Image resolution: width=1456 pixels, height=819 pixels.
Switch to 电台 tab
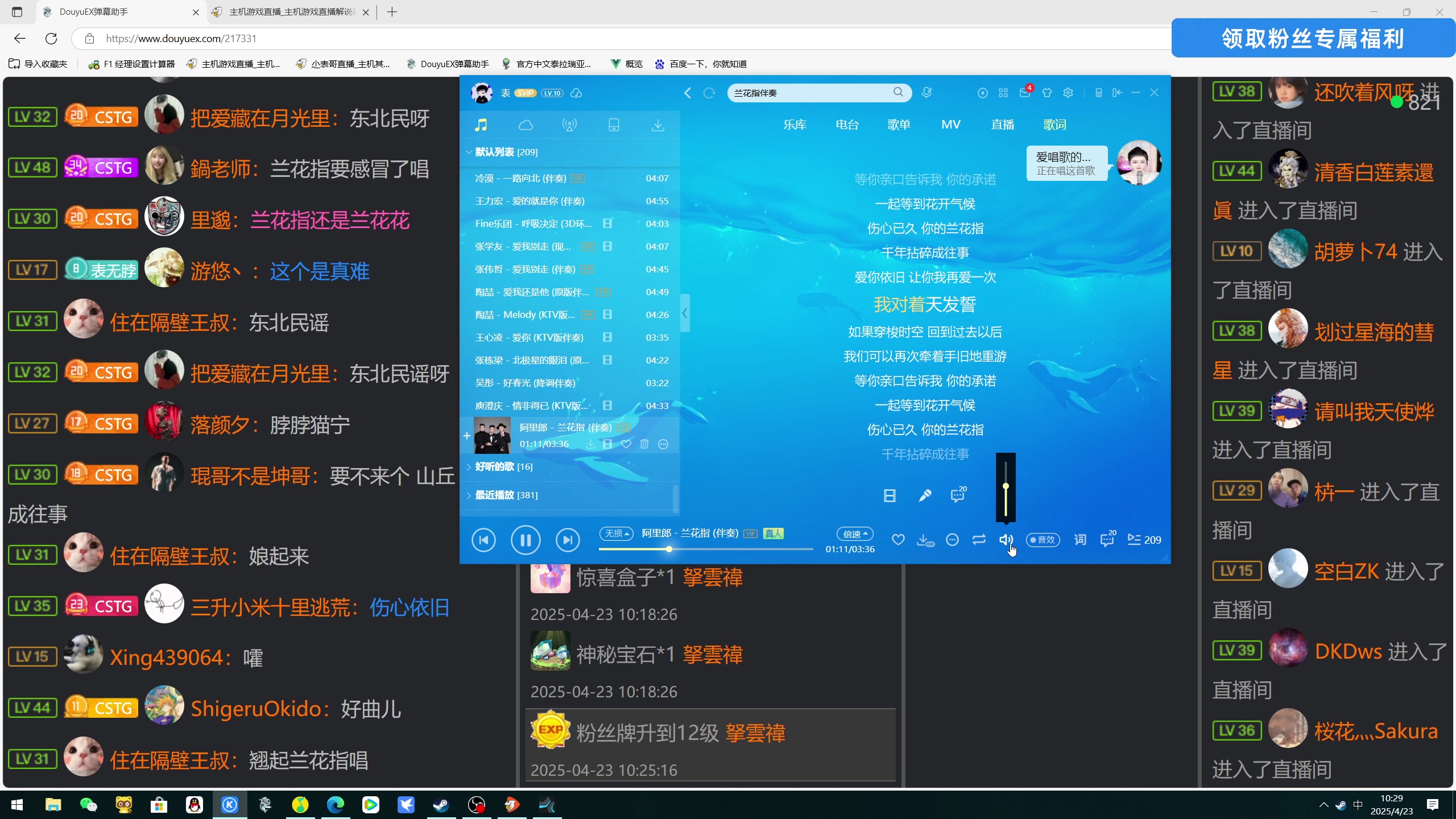(847, 125)
